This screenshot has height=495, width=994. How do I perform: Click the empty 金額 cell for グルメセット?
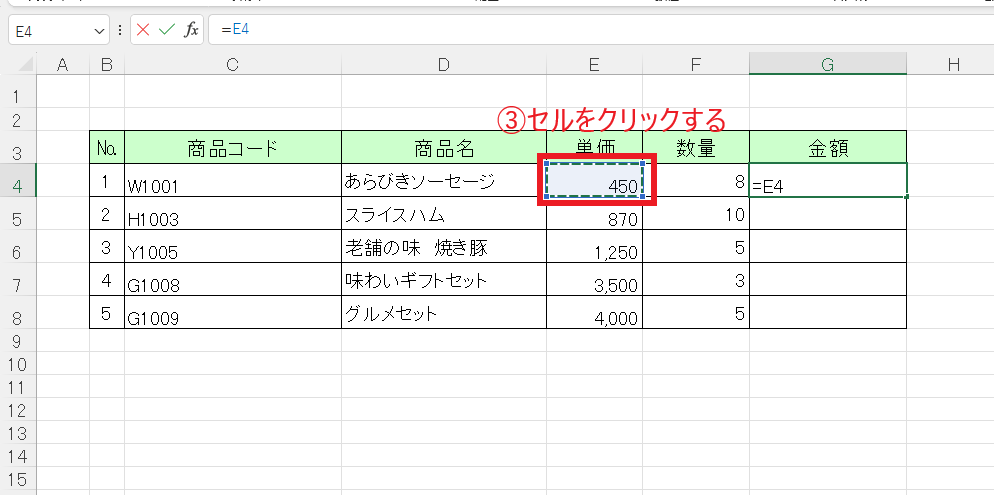click(828, 312)
